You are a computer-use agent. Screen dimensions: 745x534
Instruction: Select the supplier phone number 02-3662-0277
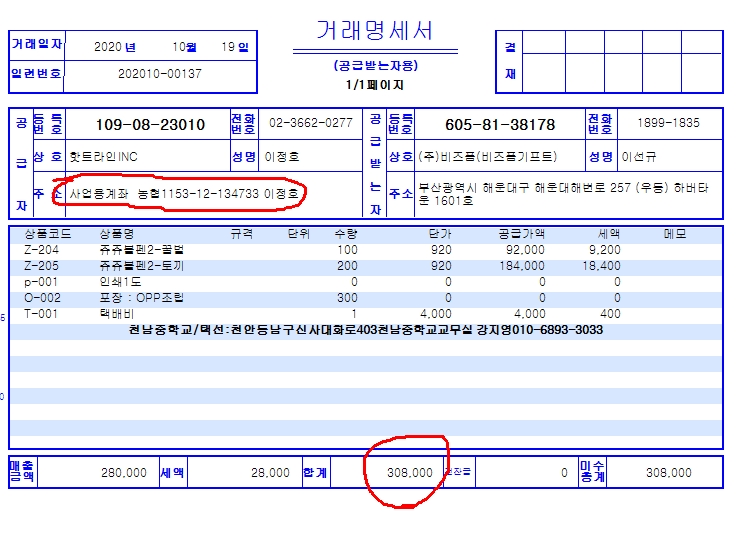pyautogui.click(x=311, y=123)
